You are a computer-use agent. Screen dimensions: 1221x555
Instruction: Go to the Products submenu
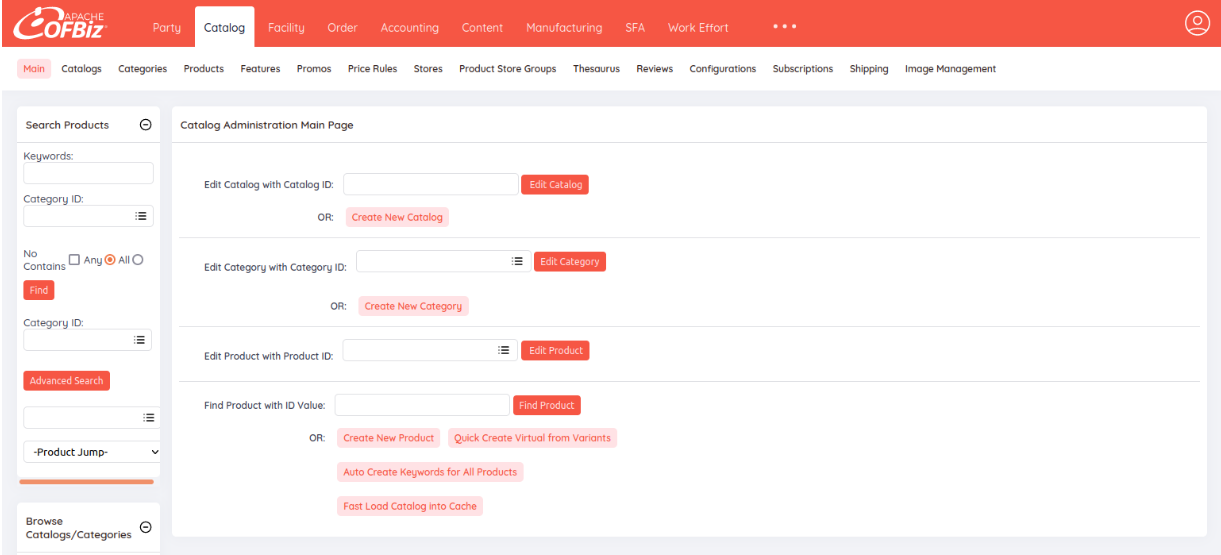click(x=203, y=69)
